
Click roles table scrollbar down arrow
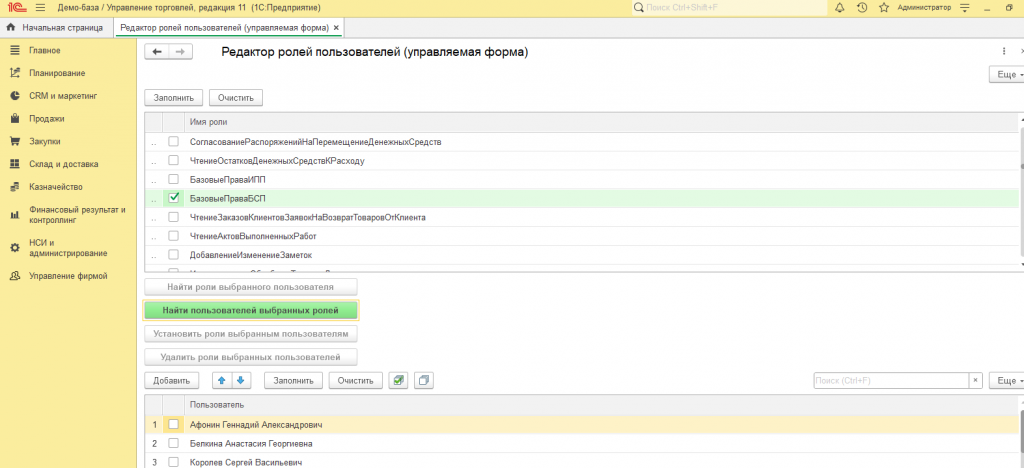(x=1021, y=264)
